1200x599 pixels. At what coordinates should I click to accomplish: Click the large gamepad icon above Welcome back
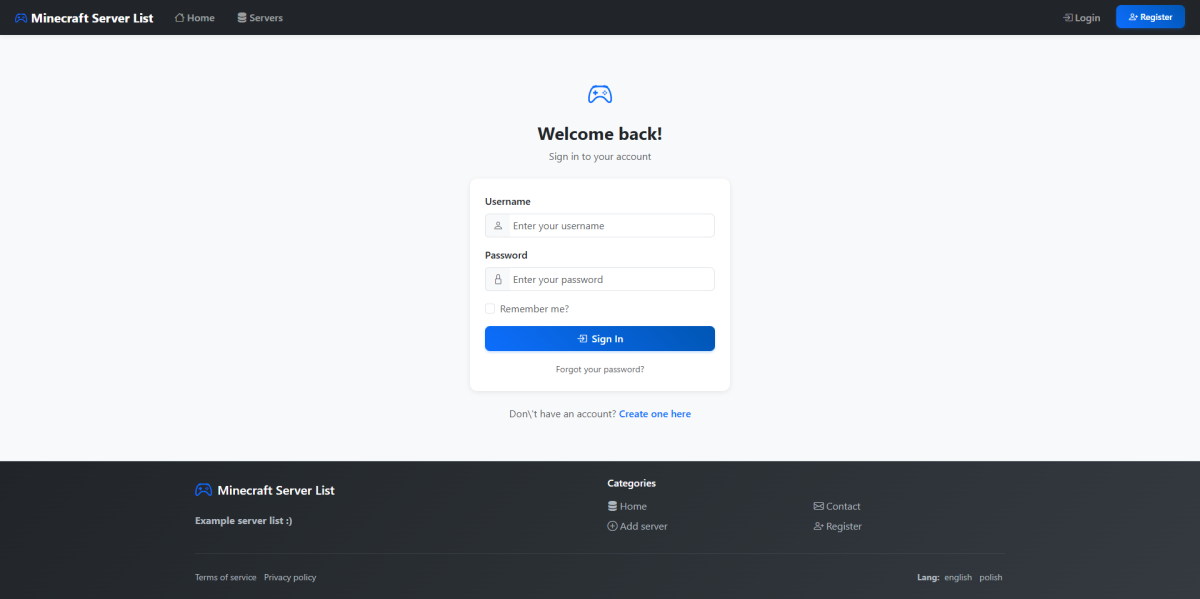pyautogui.click(x=600, y=95)
